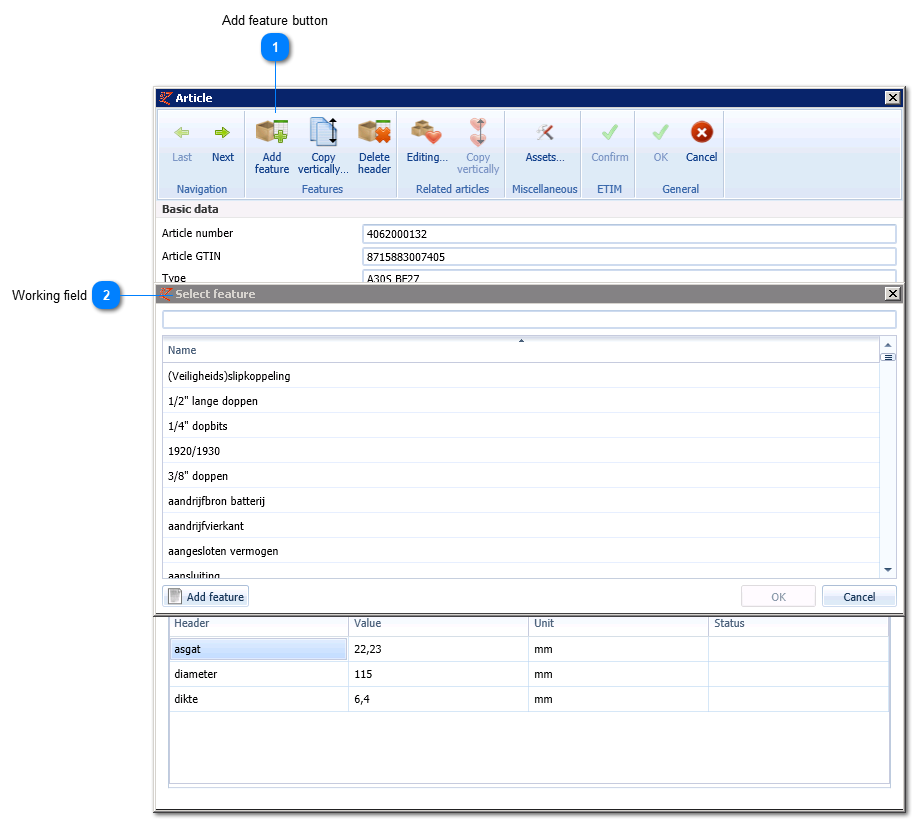This screenshot has height=822, width=919.
Task: Select (Veiligheids)slipkoppeling feature
Action: coord(520,376)
